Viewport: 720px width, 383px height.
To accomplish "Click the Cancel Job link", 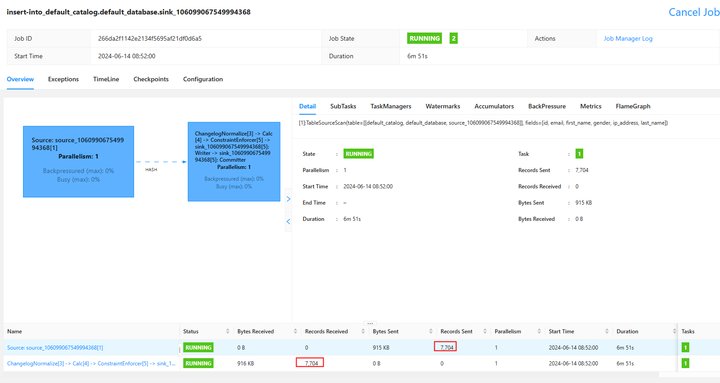I will click(x=694, y=12).
